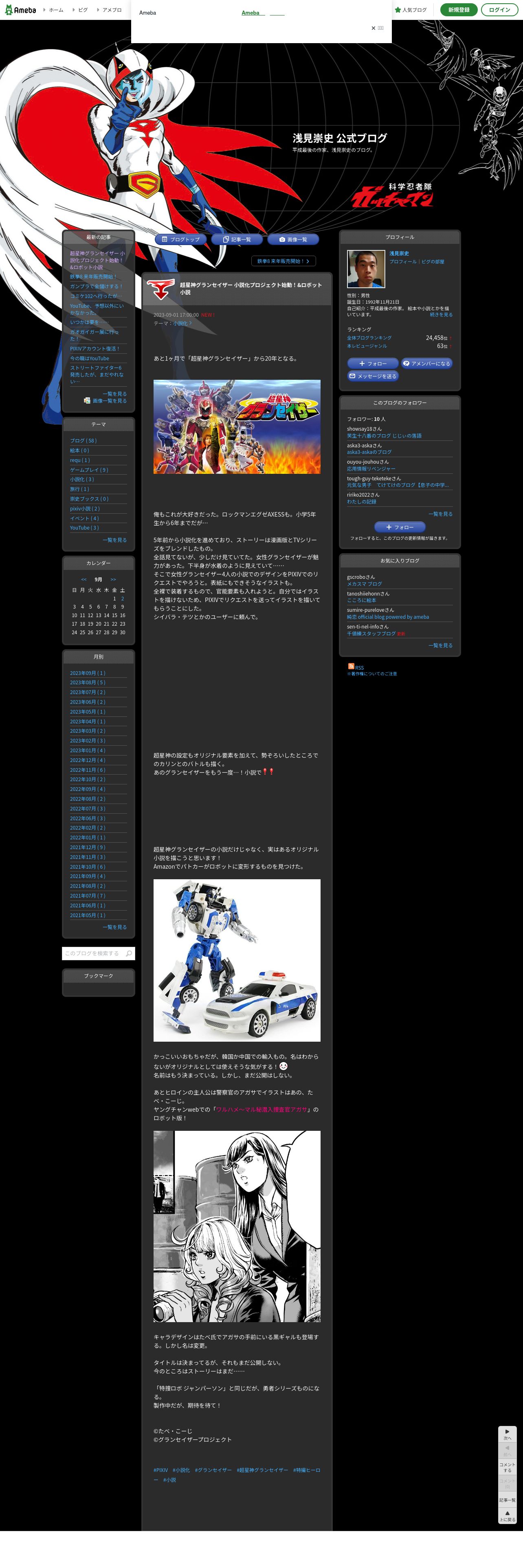Viewport: 523px width, 1568px height.
Task: Click the Gatchaman theme icon beside article title
Action: tap(161, 289)
